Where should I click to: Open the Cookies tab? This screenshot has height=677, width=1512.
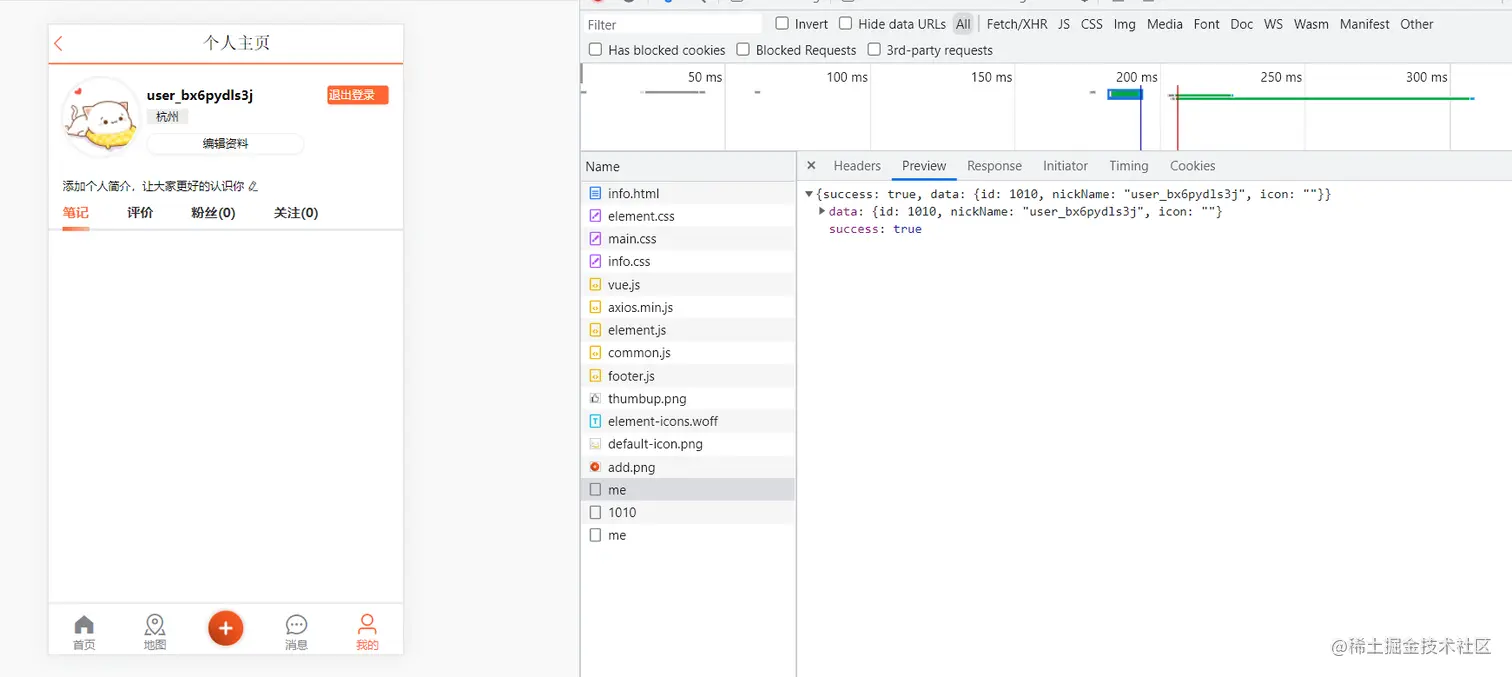(x=1192, y=166)
